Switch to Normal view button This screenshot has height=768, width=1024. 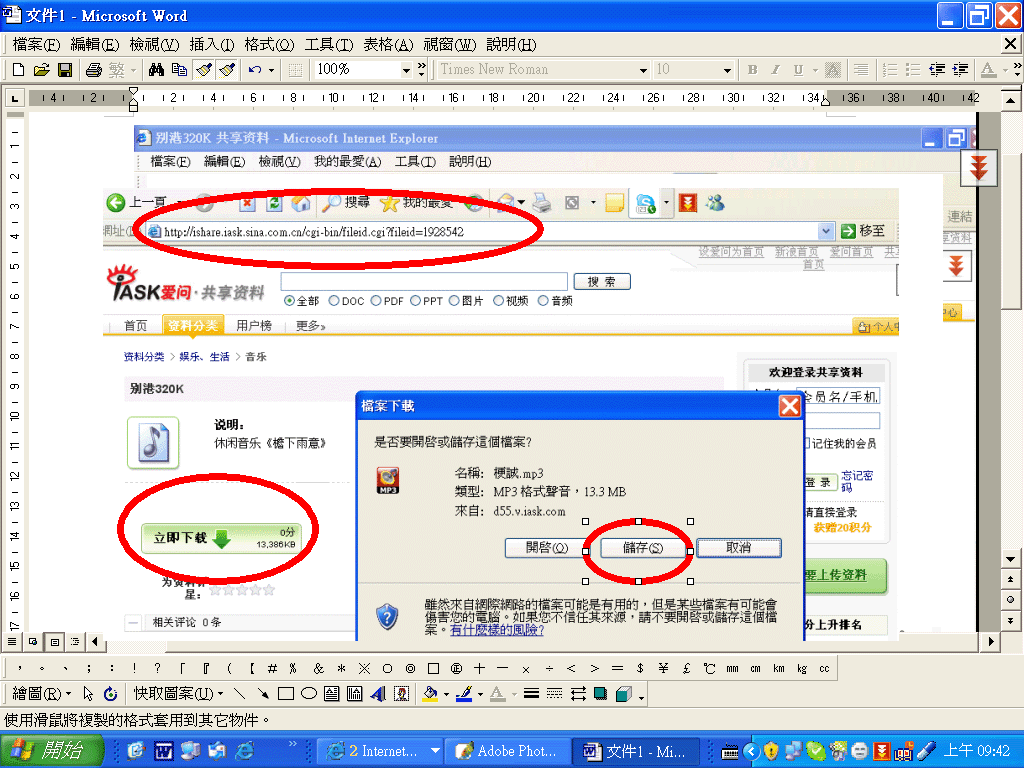tap(12, 642)
